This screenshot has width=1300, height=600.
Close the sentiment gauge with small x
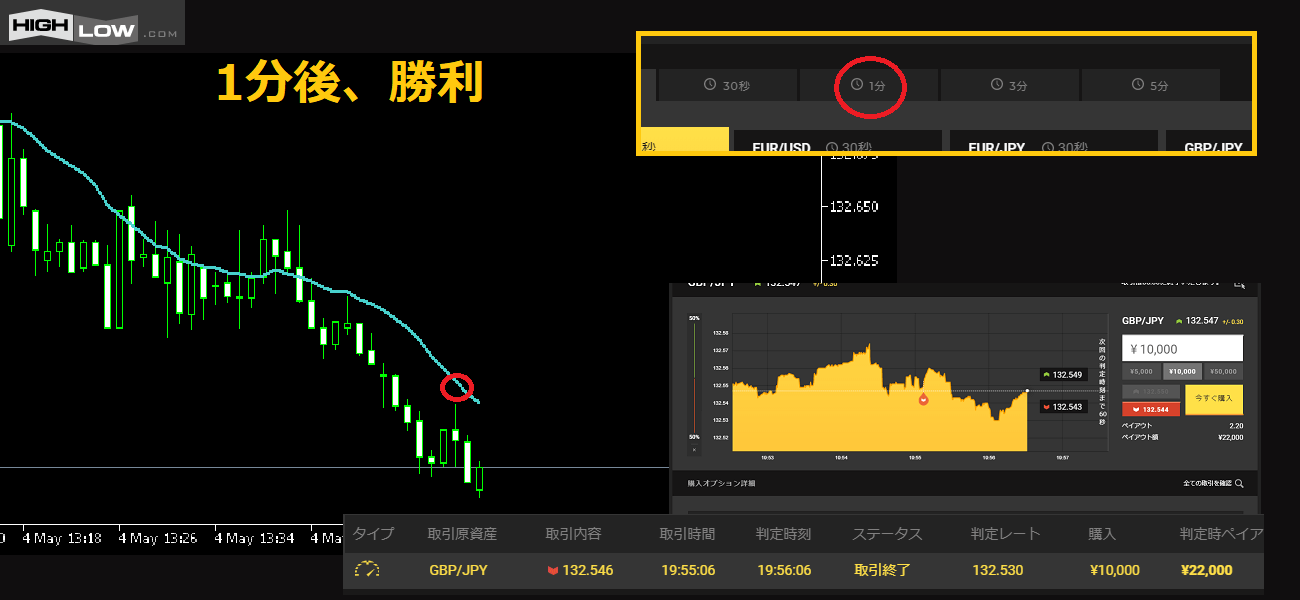tap(694, 450)
